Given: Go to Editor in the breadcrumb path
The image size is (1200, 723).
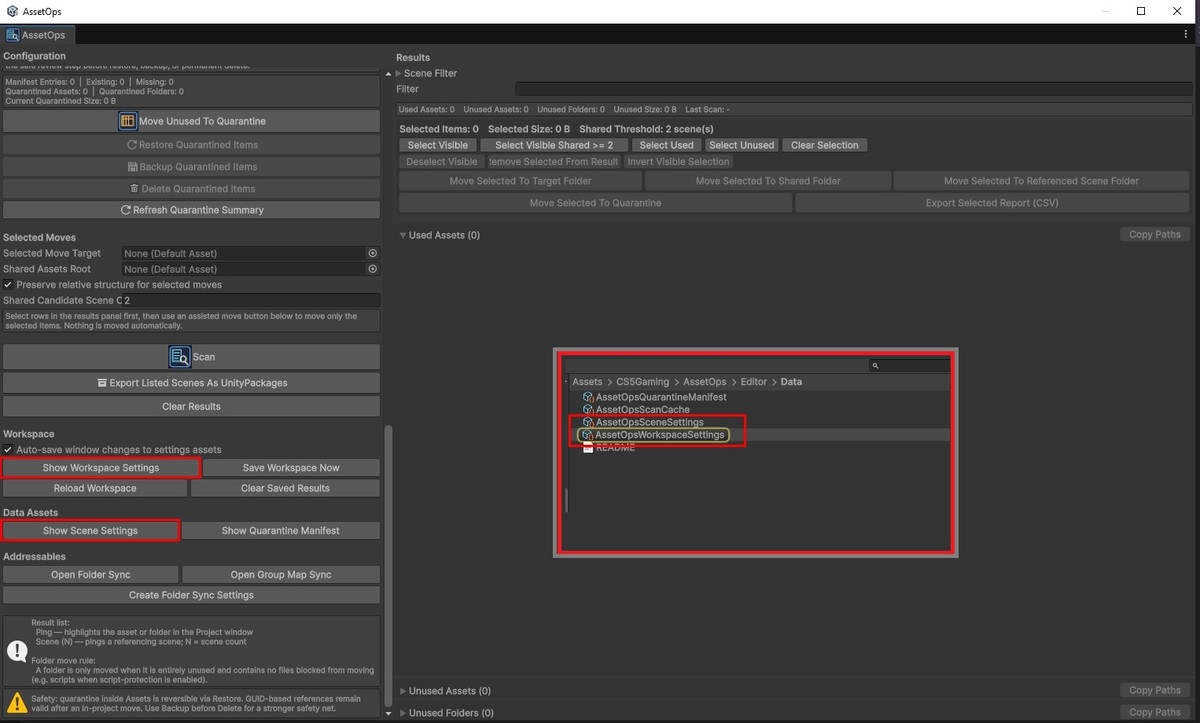Looking at the screenshot, I should pyautogui.click(x=753, y=382).
